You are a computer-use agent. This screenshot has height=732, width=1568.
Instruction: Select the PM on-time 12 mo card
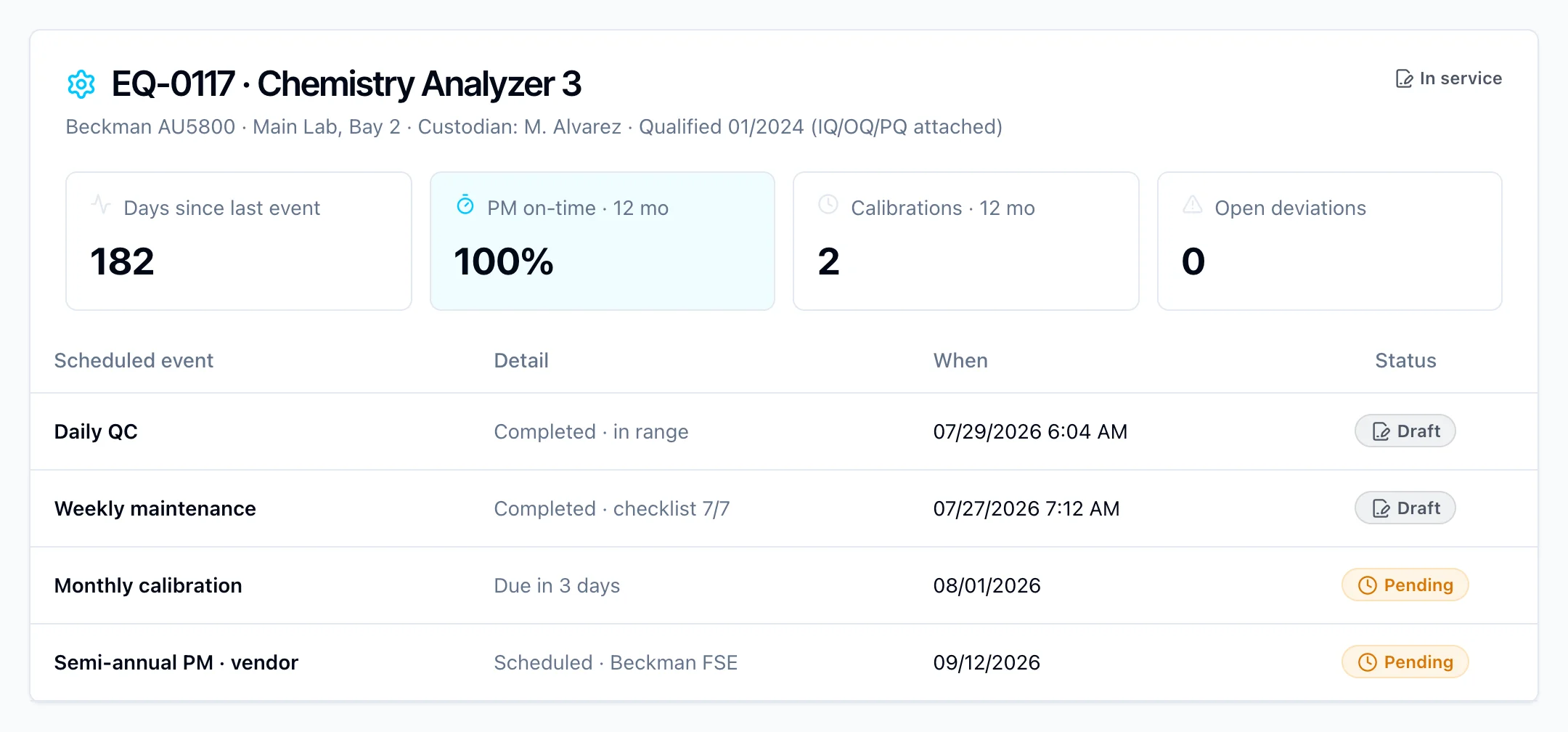pyautogui.click(x=603, y=241)
